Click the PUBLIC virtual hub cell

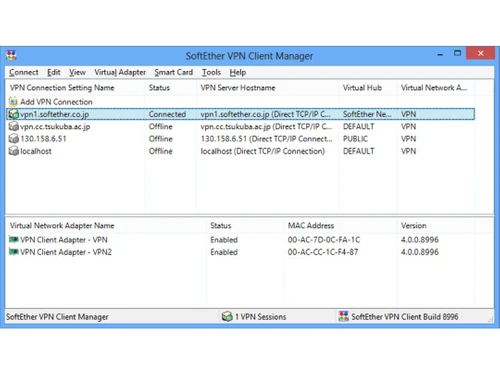click(355, 139)
